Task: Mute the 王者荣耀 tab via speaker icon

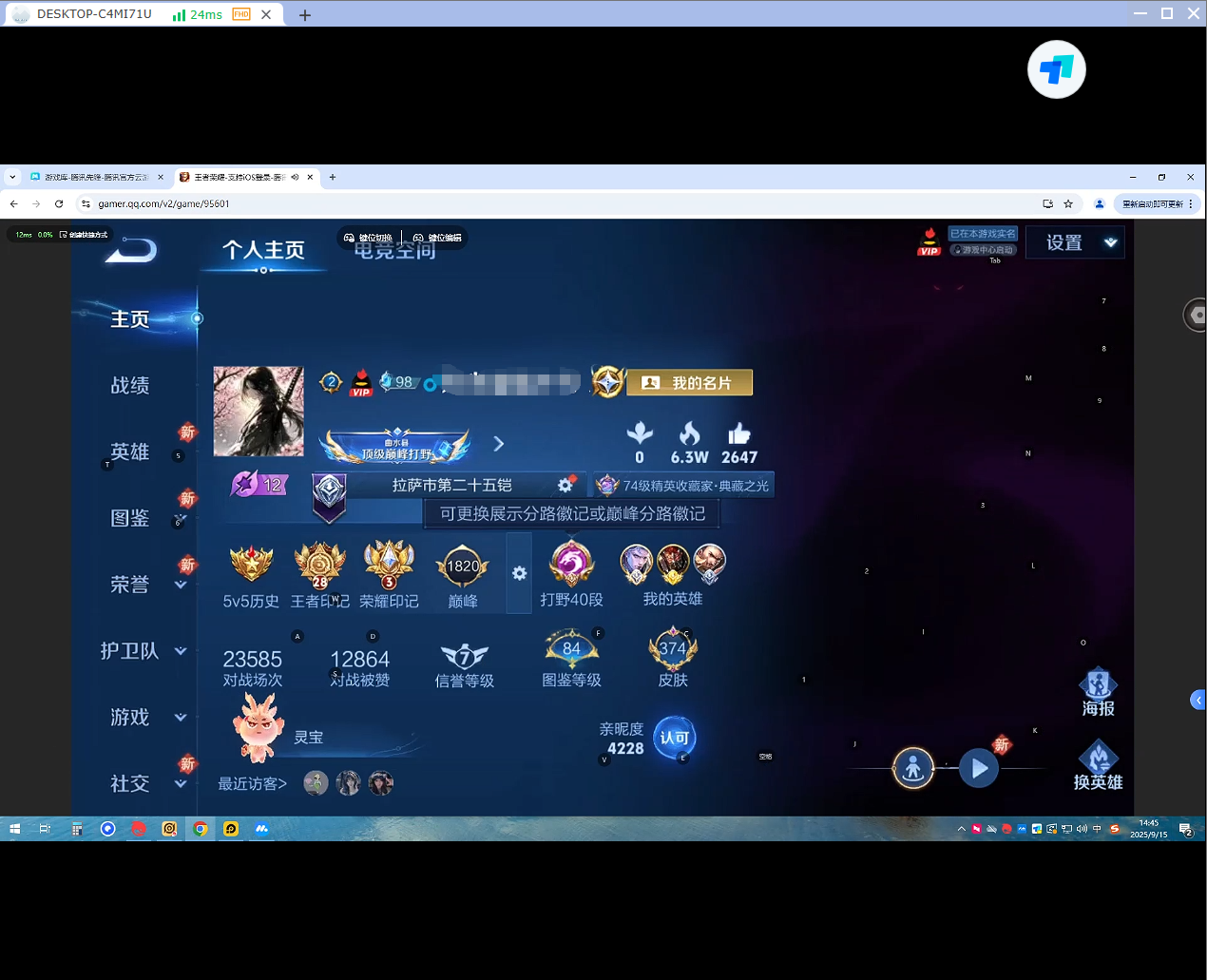Action: pos(295,177)
